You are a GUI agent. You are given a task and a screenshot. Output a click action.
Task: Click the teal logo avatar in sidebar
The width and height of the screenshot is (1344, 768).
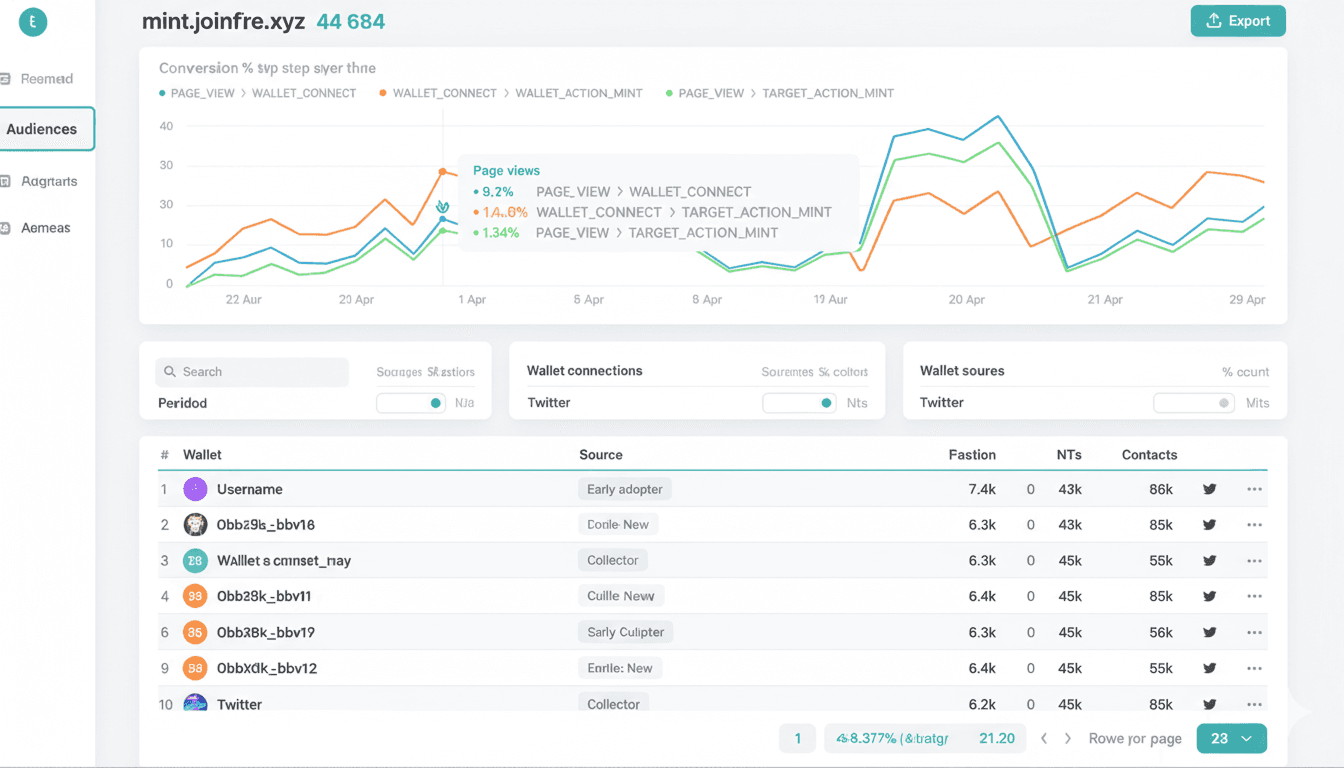(x=33, y=22)
